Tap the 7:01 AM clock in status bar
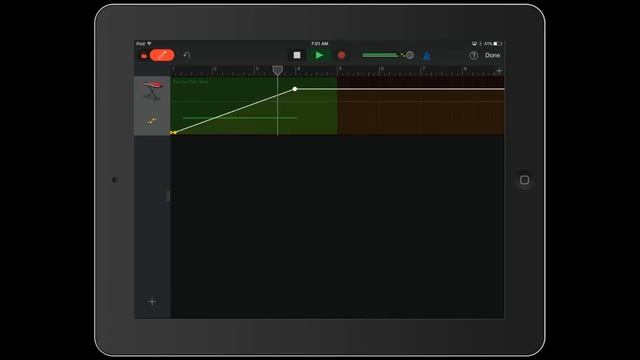640x360 pixels. point(320,44)
